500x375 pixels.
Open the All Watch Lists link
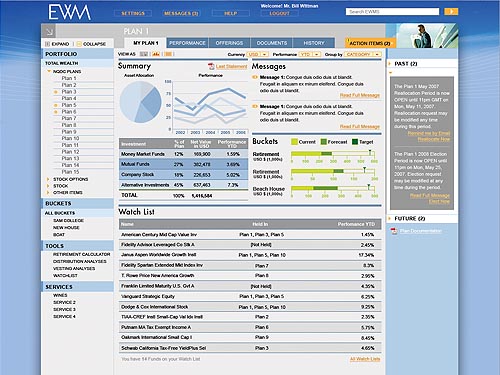tap(365, 359)
